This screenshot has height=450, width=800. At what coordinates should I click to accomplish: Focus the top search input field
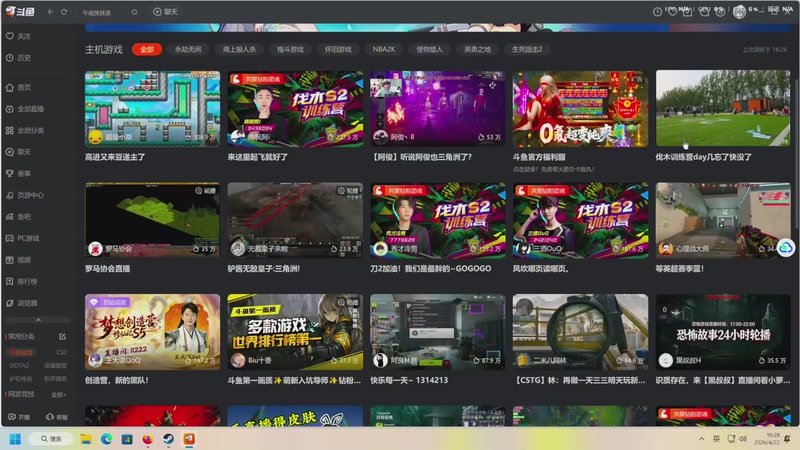coord(104,12)
